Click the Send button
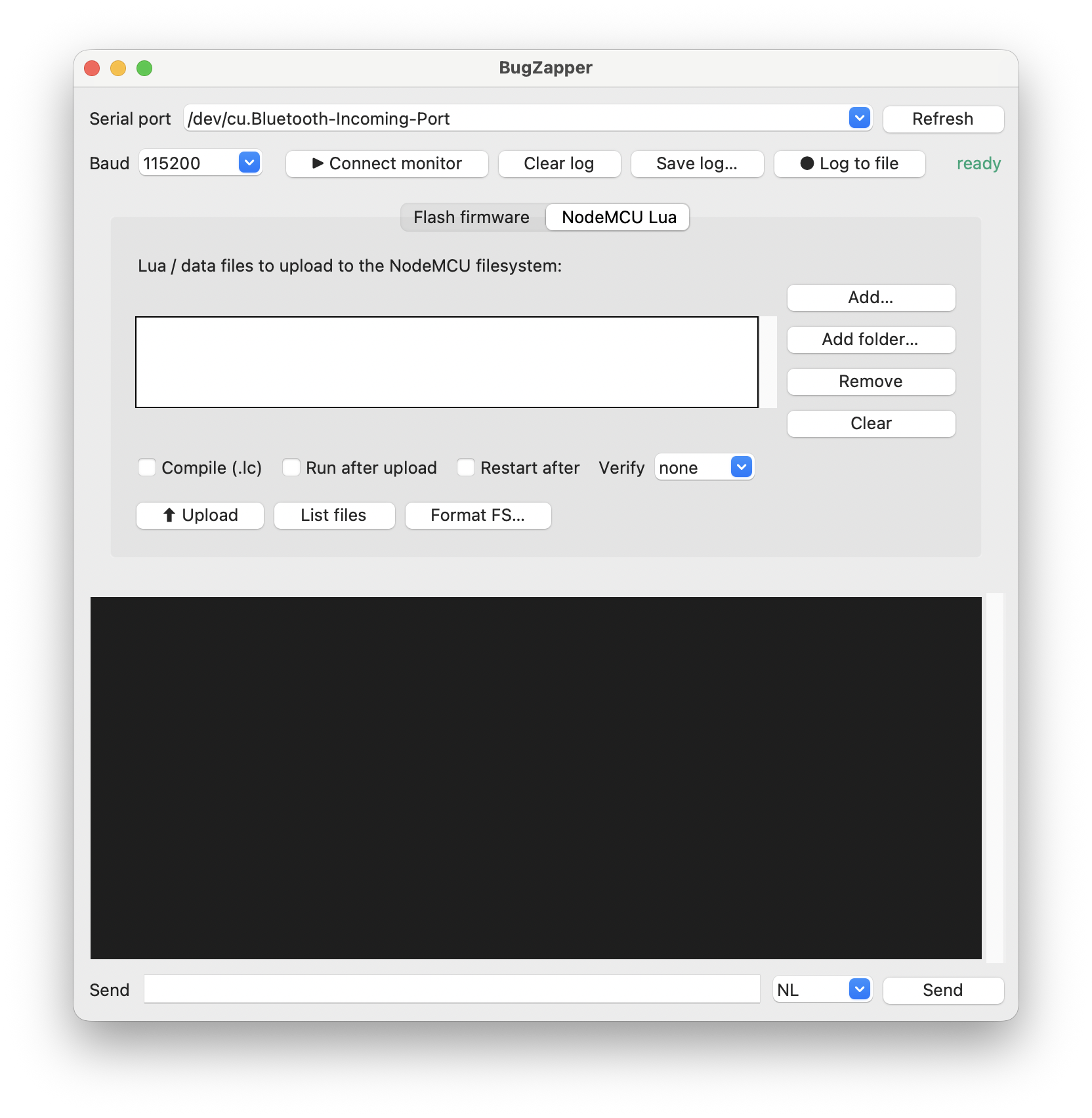Viewport: 1092px width, 1118px height. [x=943, y=990]
